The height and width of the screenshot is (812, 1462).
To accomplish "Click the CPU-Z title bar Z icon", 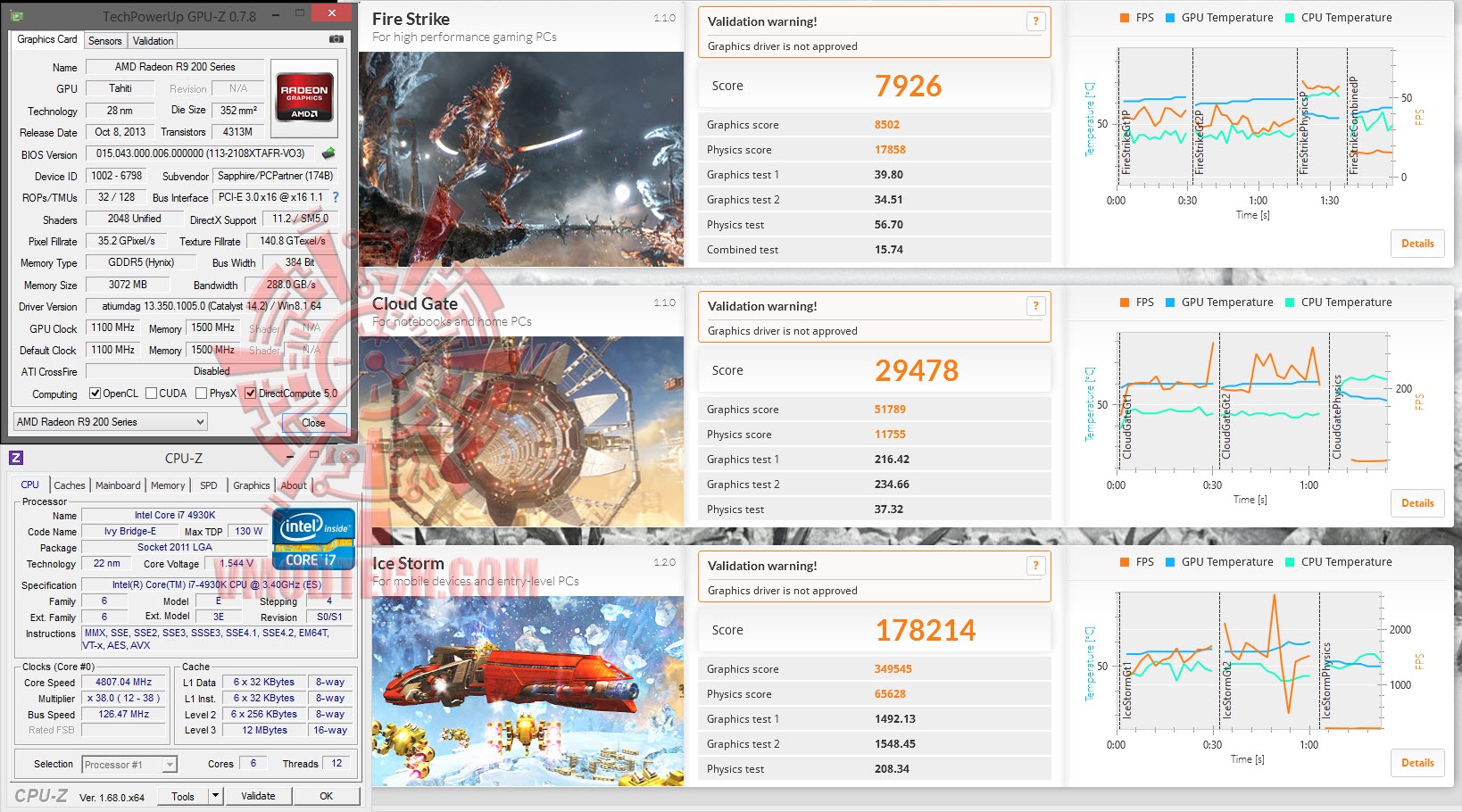I will pos(16,458).
